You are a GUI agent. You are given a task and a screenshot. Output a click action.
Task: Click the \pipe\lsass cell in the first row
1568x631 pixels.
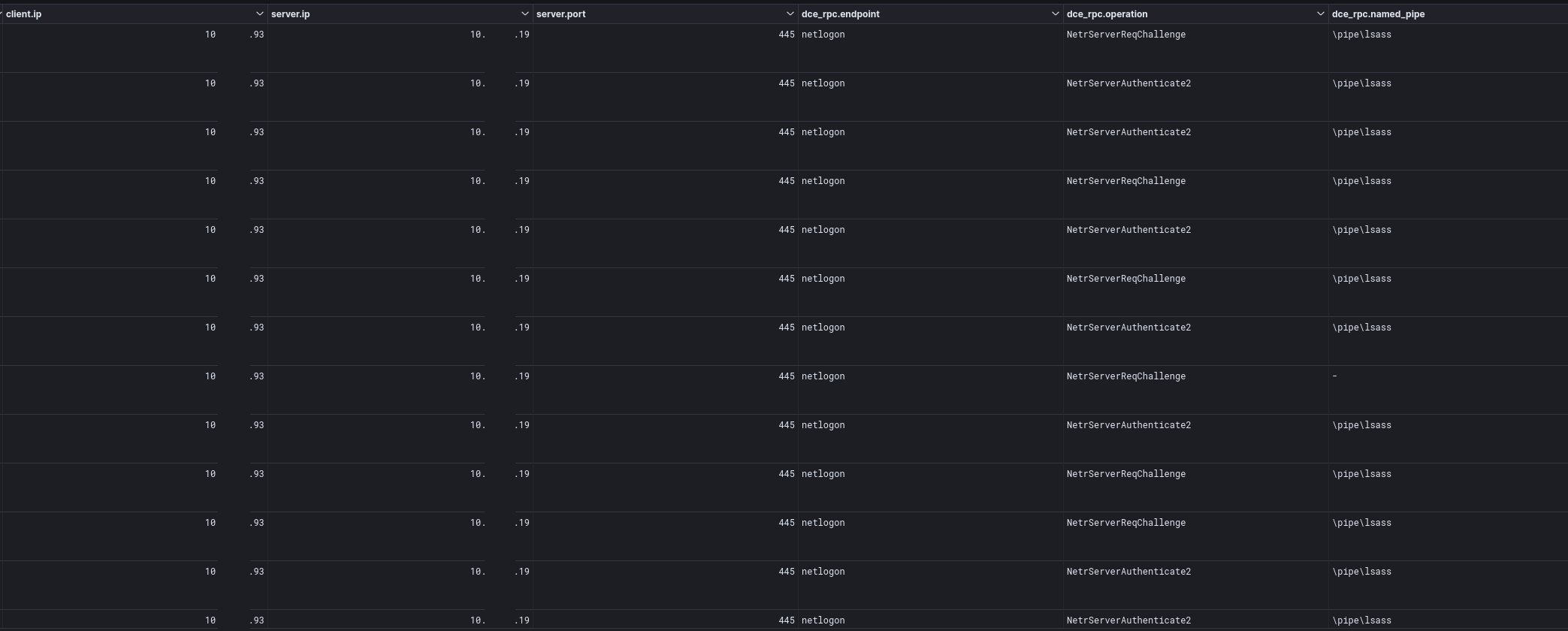pyautogui.click(x=1361, y=35)
